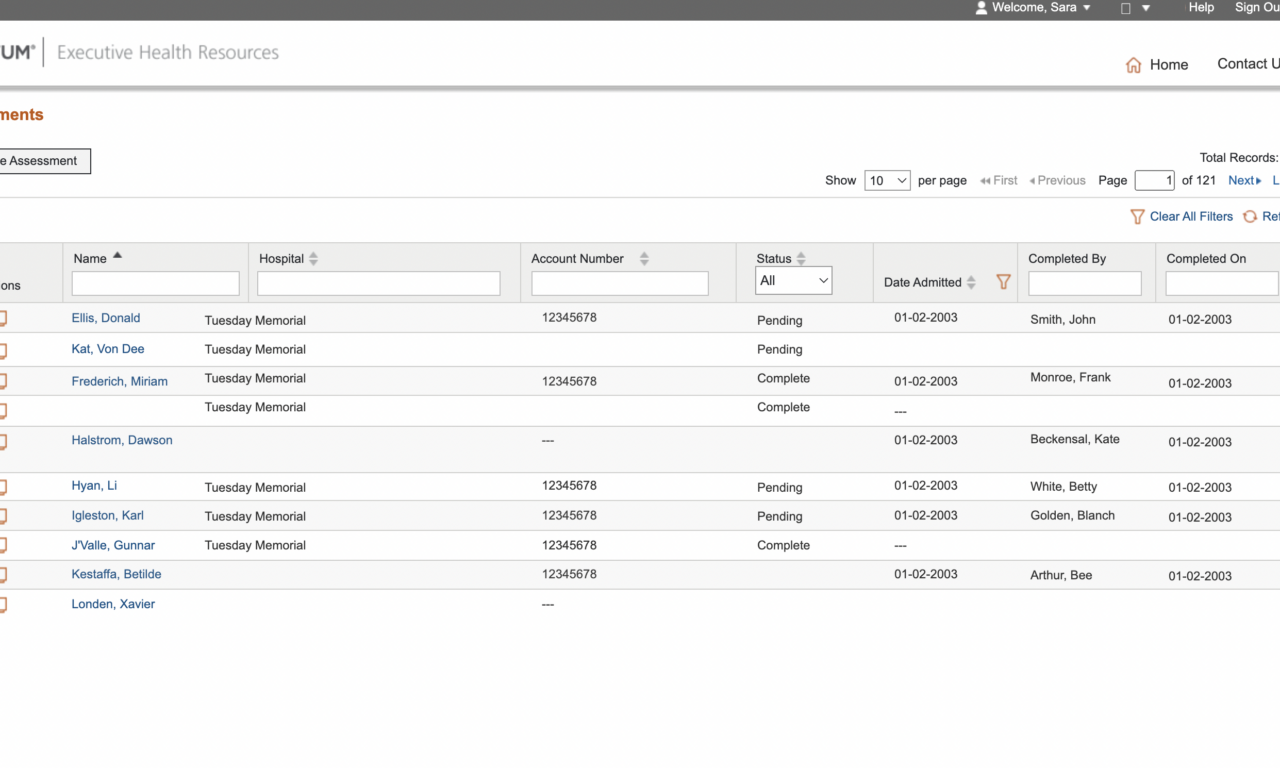
Task: Sort by Name using ascending arrow
Action: click(117, 256)
